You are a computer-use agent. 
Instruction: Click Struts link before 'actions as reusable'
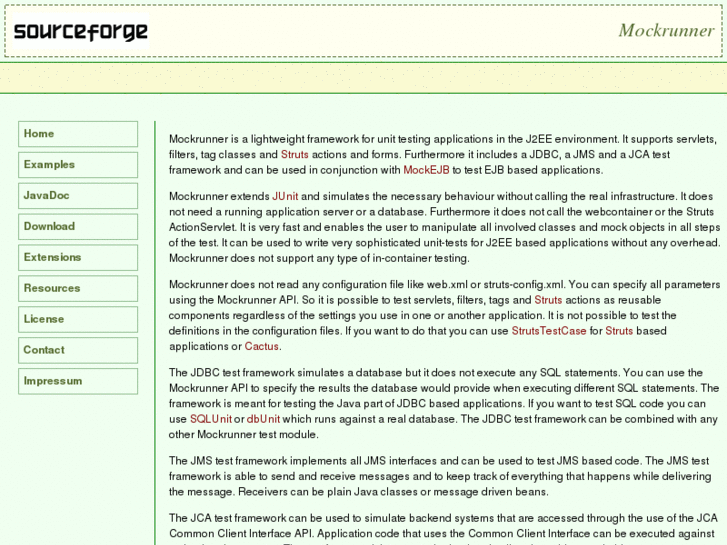coord(548,300)
